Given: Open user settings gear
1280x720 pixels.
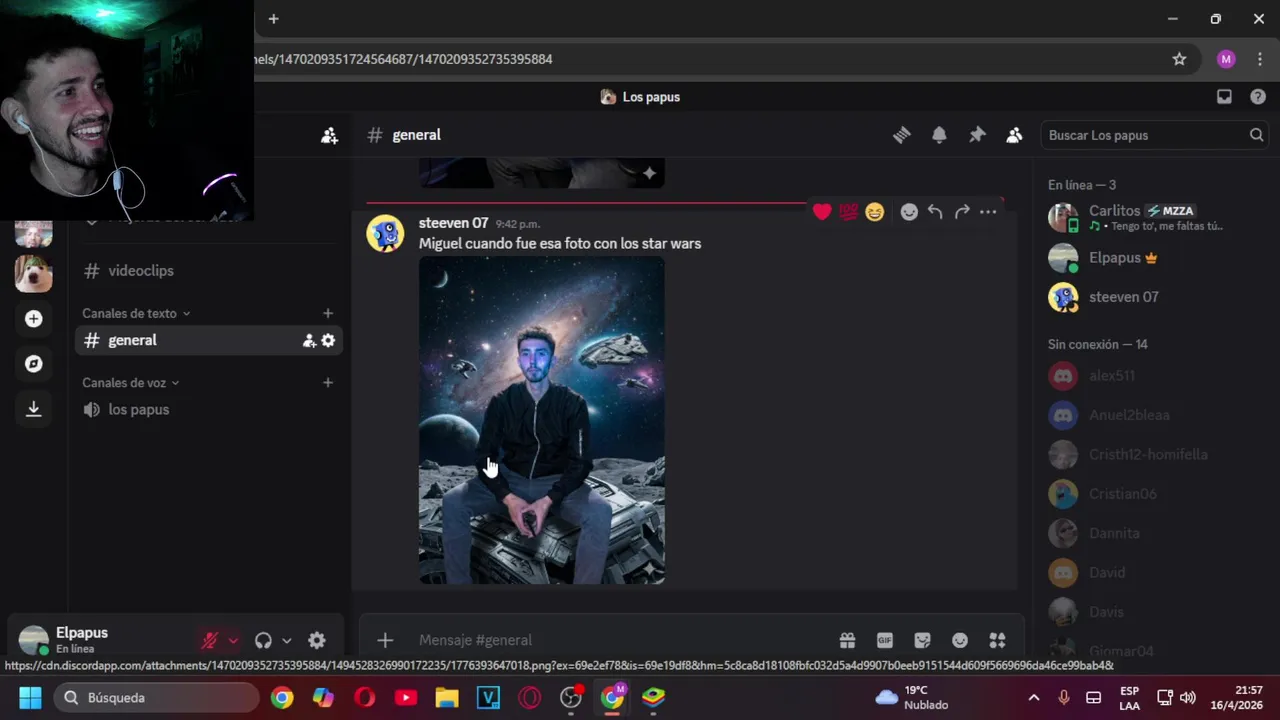Looking at the screenshot, I should (x=317, y=641).
